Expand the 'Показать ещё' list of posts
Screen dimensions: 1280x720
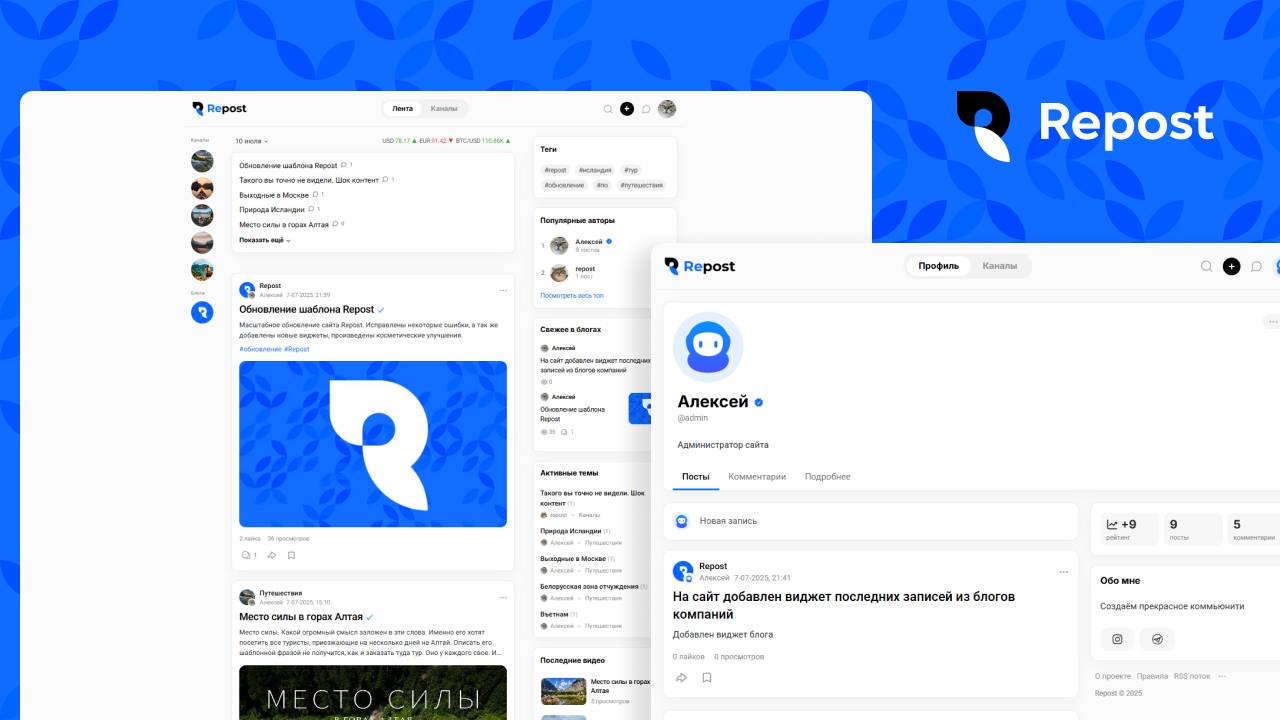click(x=265, y=240)
